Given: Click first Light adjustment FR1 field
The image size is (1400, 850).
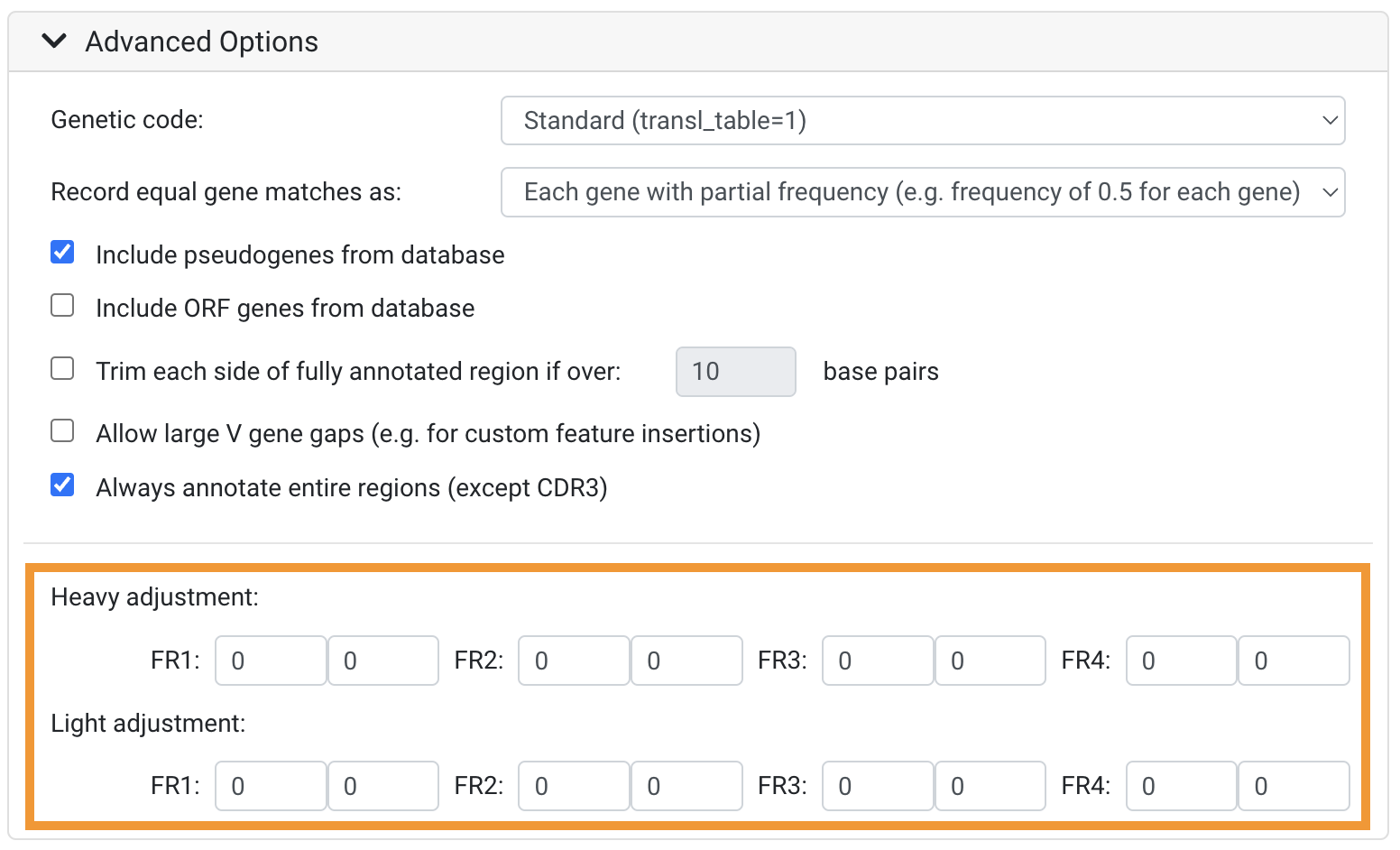Looking at the screenshot, I should pyautogui.click(x=271, y=786).
